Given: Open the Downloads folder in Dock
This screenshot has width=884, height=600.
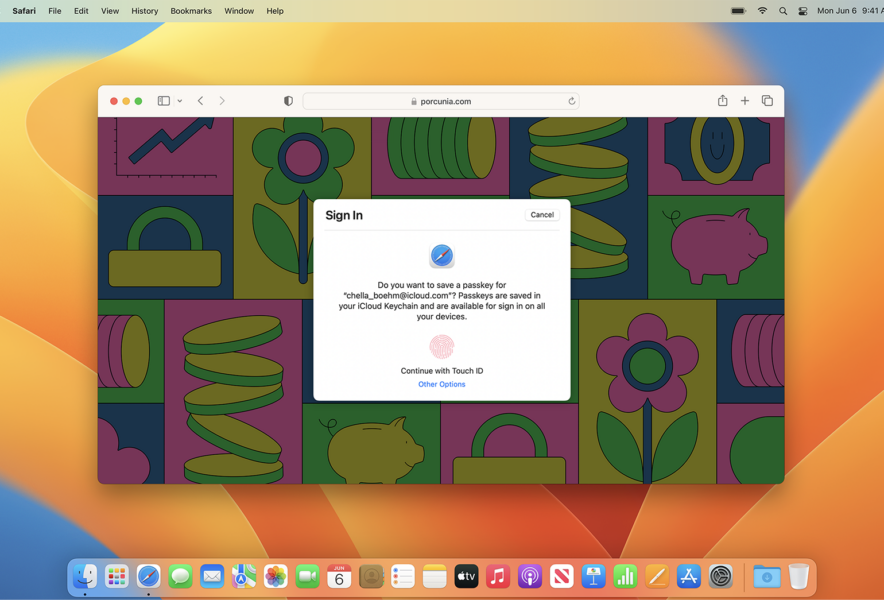Looking at the screenshot, I should [x=767, y=576].
